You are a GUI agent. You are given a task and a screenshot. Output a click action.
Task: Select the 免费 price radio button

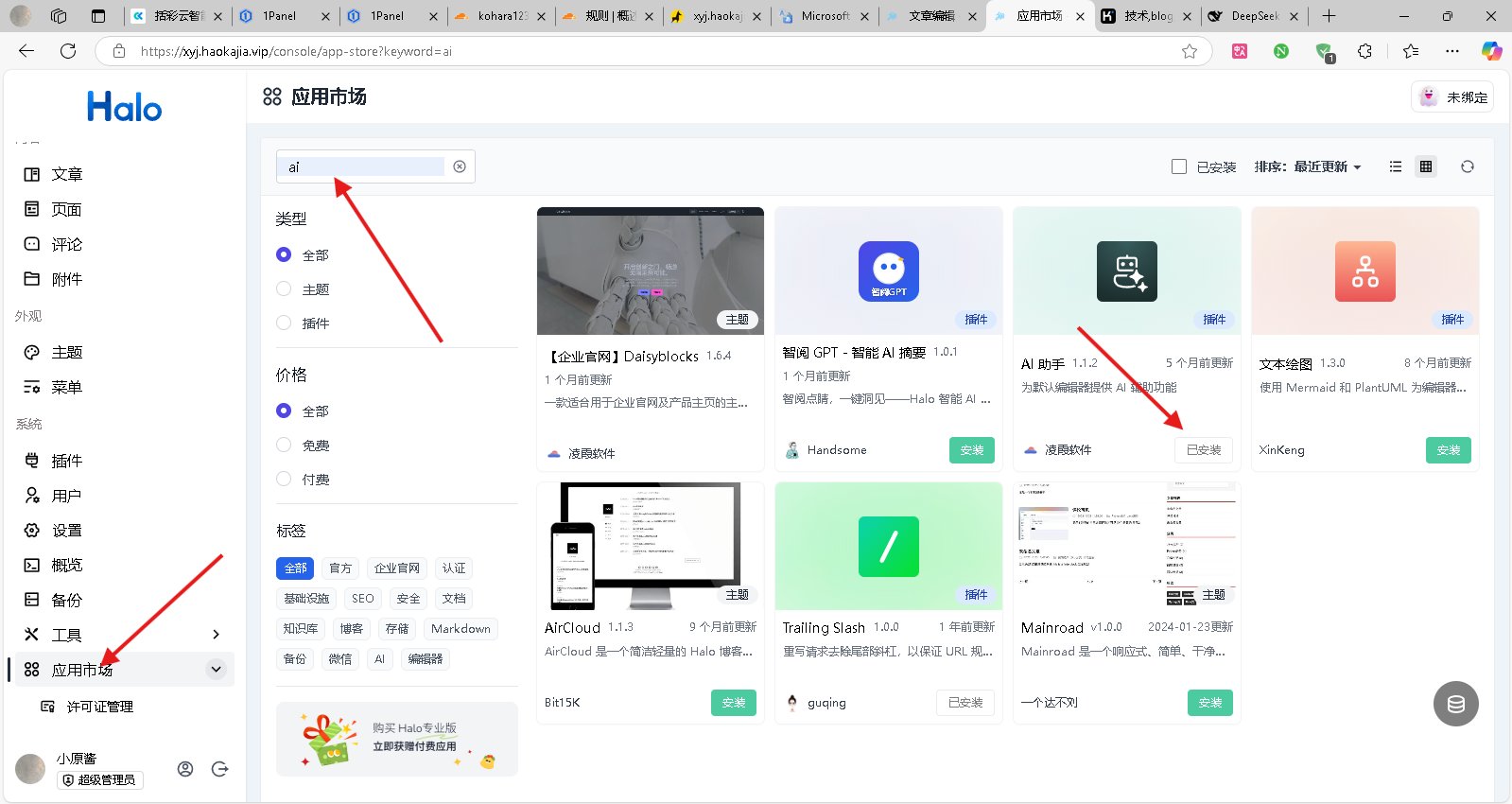click(x=284, y=445)
